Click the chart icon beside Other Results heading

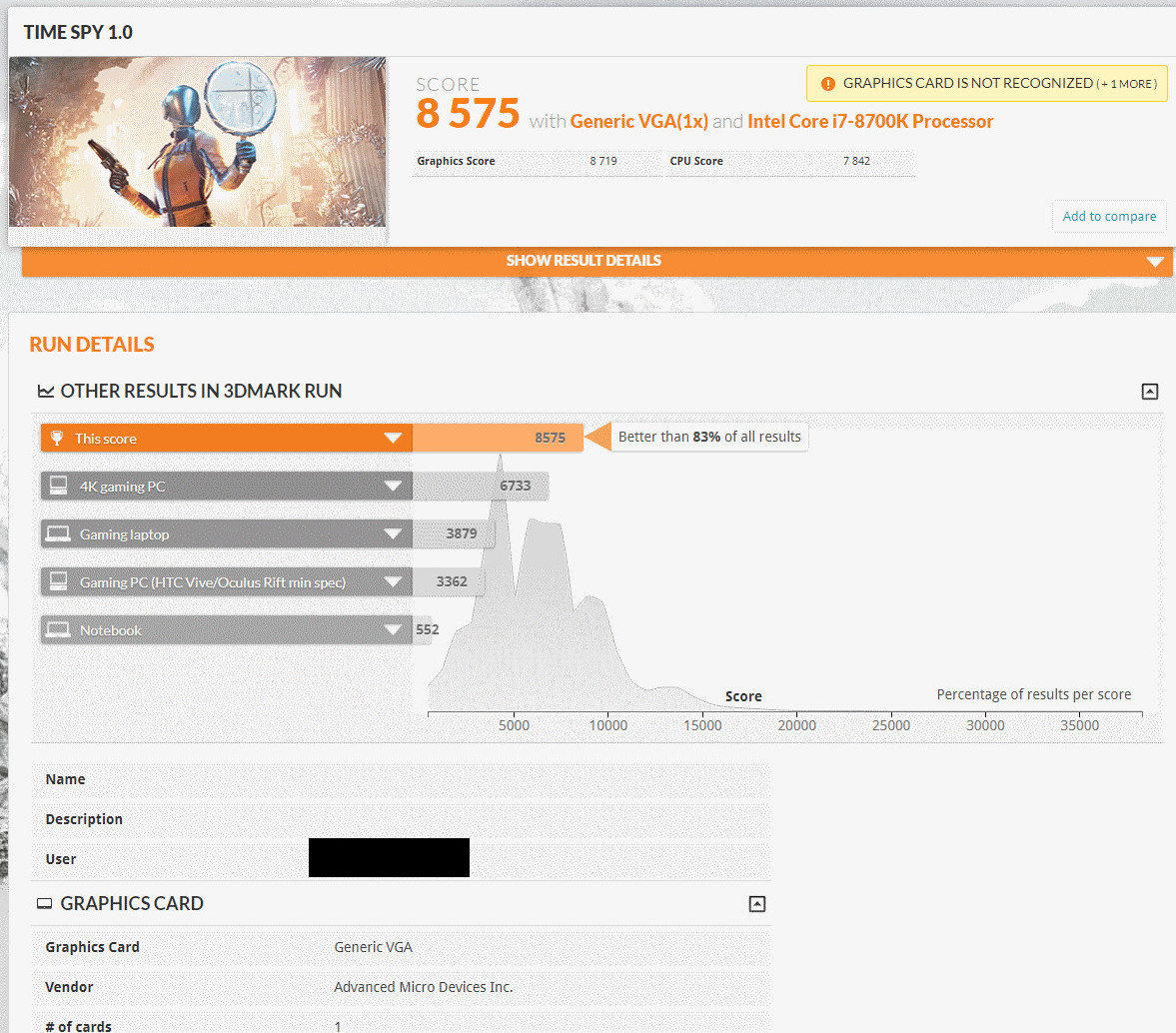coord(45,392)
